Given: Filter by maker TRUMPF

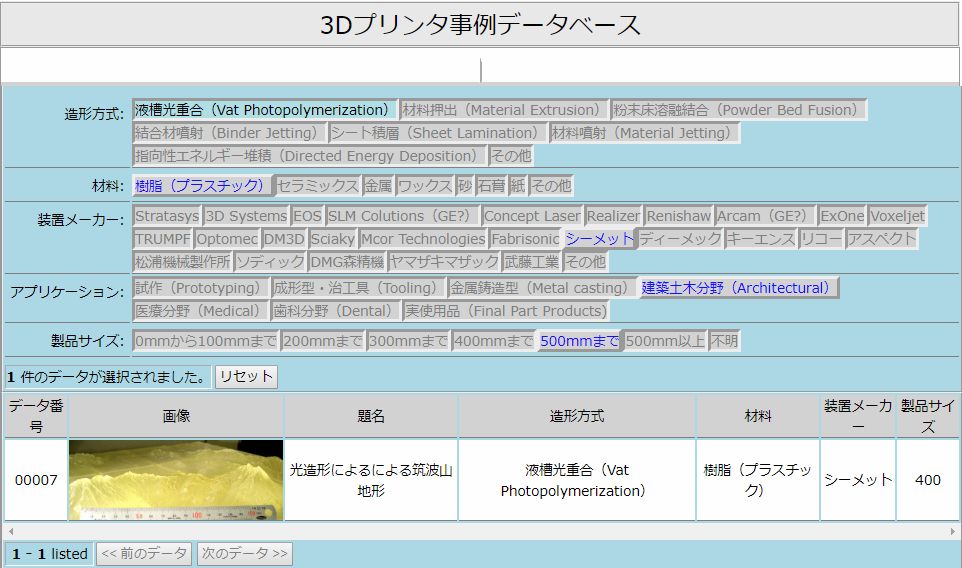Looking at the screenshot, I should point(163,239).
